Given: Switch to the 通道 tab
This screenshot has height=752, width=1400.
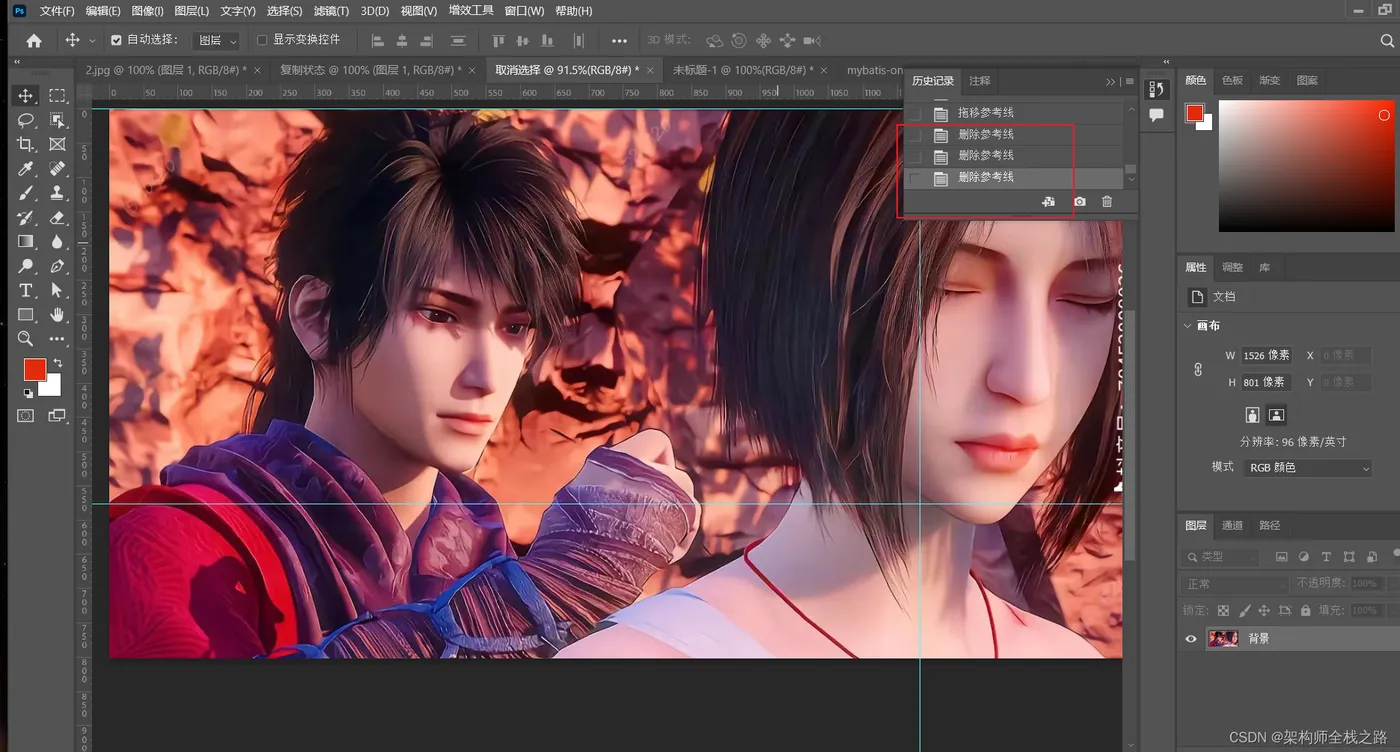Looking at the screenshot, I should (x=1232, y=525).
